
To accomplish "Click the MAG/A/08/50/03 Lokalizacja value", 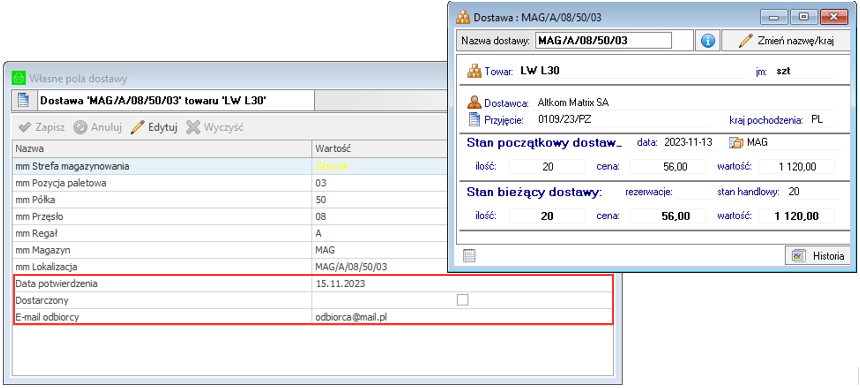I will click(x=352, y=267).
